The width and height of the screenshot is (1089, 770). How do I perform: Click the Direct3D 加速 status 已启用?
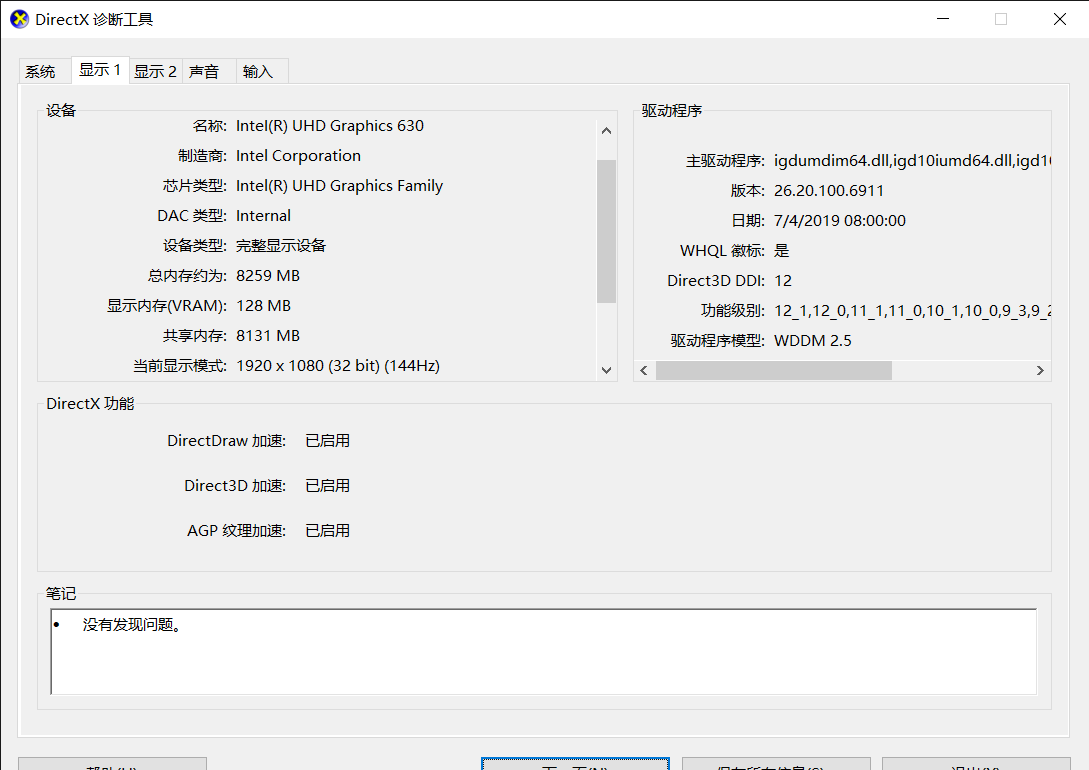pyautogui.click(x=328, y=486)
